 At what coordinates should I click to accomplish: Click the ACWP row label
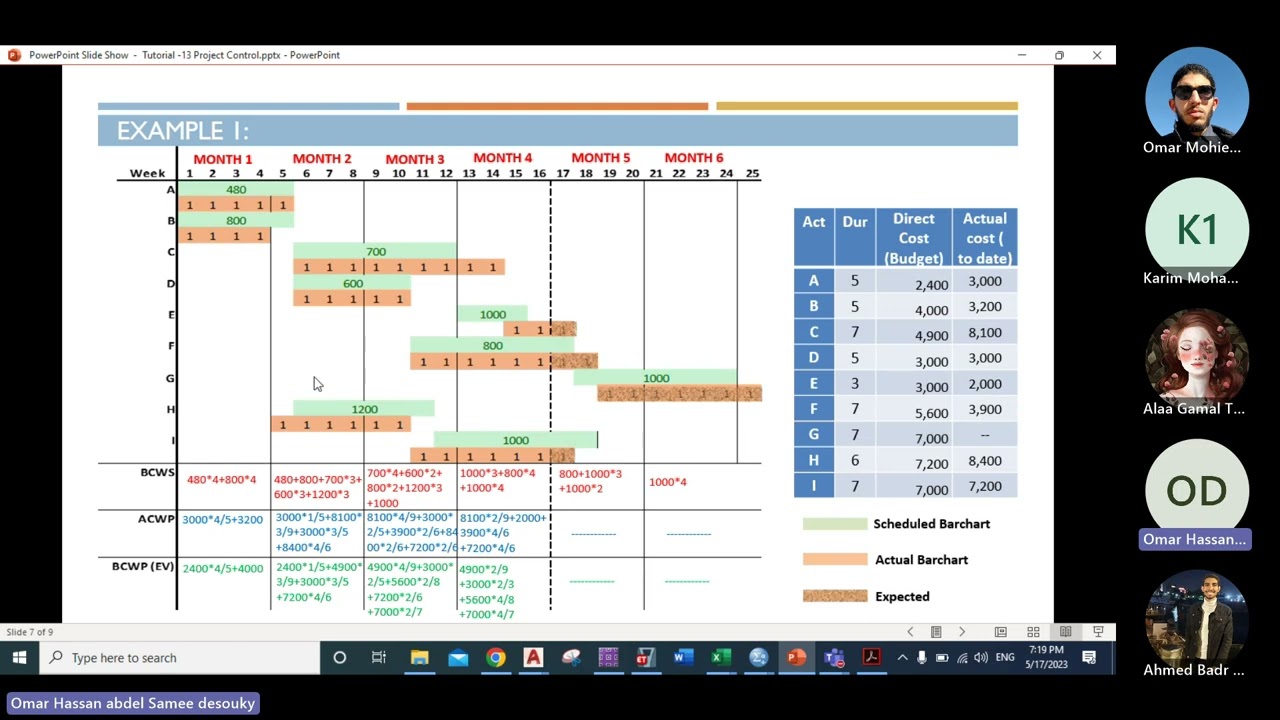(156, 519)
